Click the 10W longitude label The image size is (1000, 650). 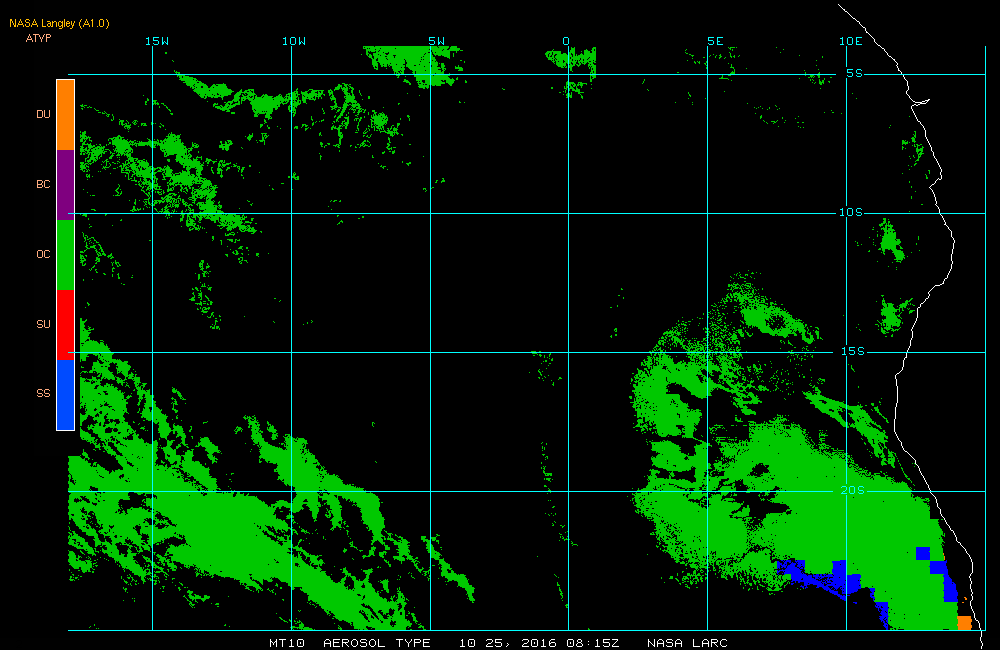click(x=294, y=41)
